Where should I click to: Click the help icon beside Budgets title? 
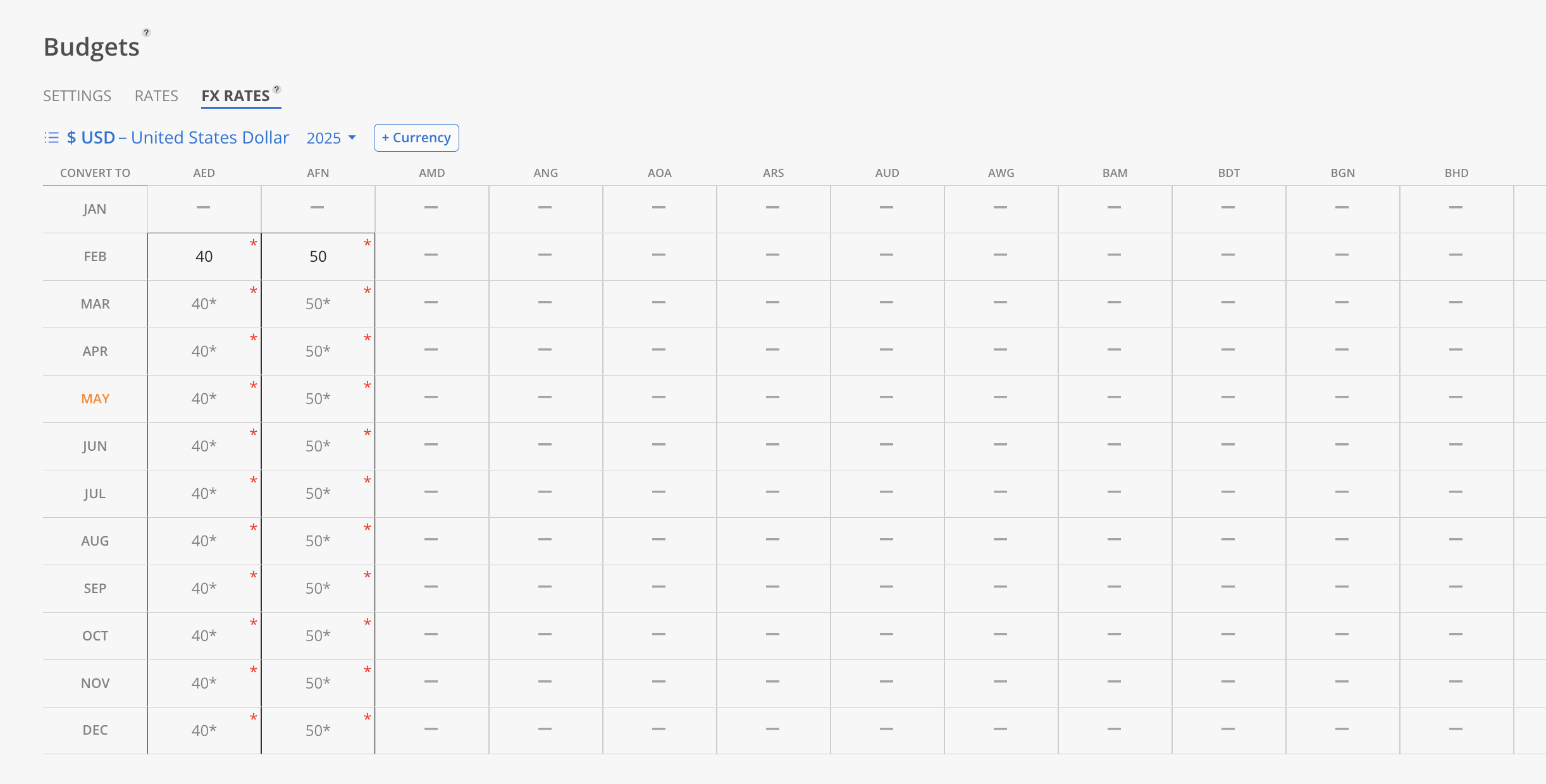coord(146,32)
